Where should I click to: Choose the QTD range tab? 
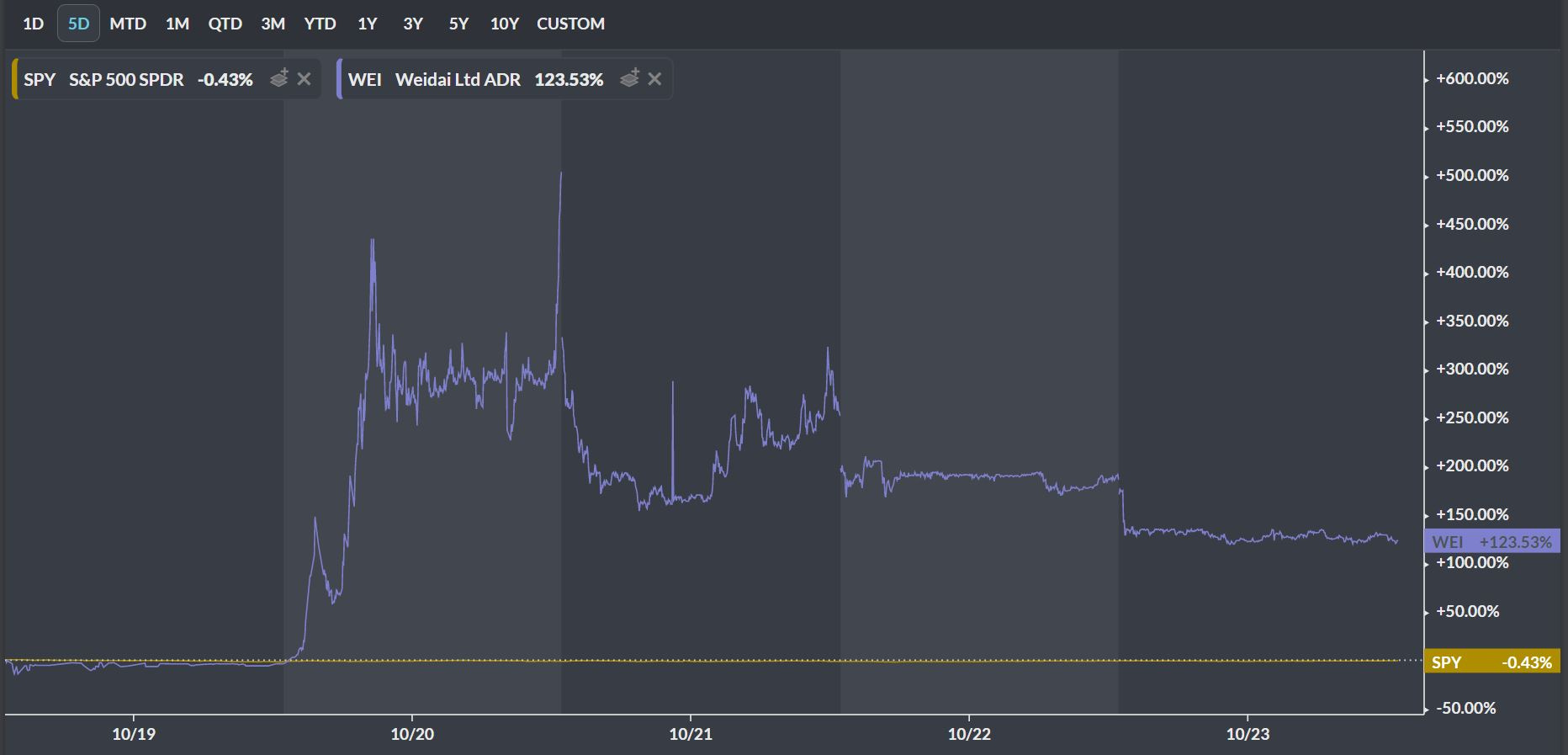[x=225, y=24]
